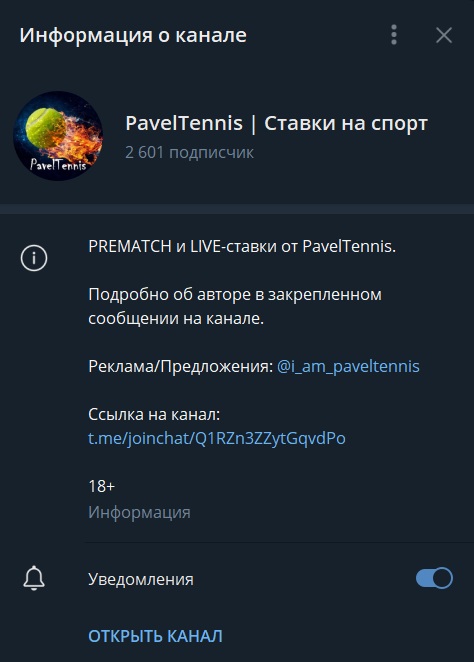The image size is (474, 662).
Task: Toggle the Уведомления switch off
Action: point(434,578)
